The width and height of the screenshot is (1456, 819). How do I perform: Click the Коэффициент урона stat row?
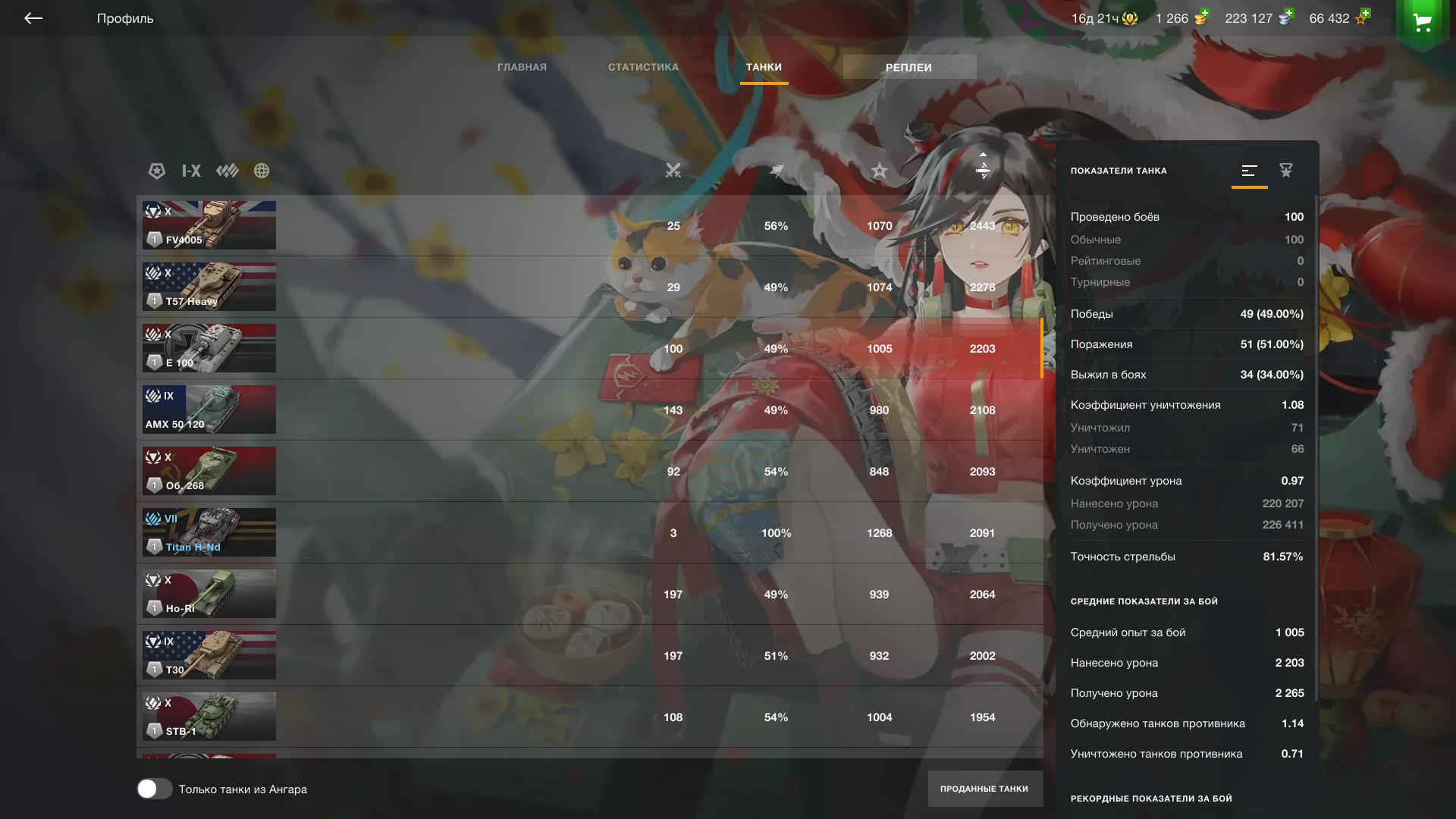1187,481
